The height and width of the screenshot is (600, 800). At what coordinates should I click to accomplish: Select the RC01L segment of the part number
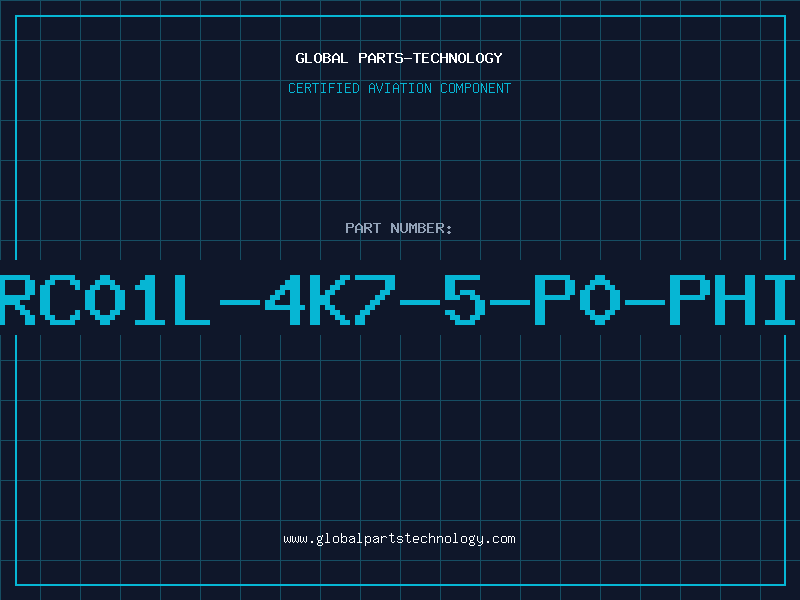[x=105, y=299]
